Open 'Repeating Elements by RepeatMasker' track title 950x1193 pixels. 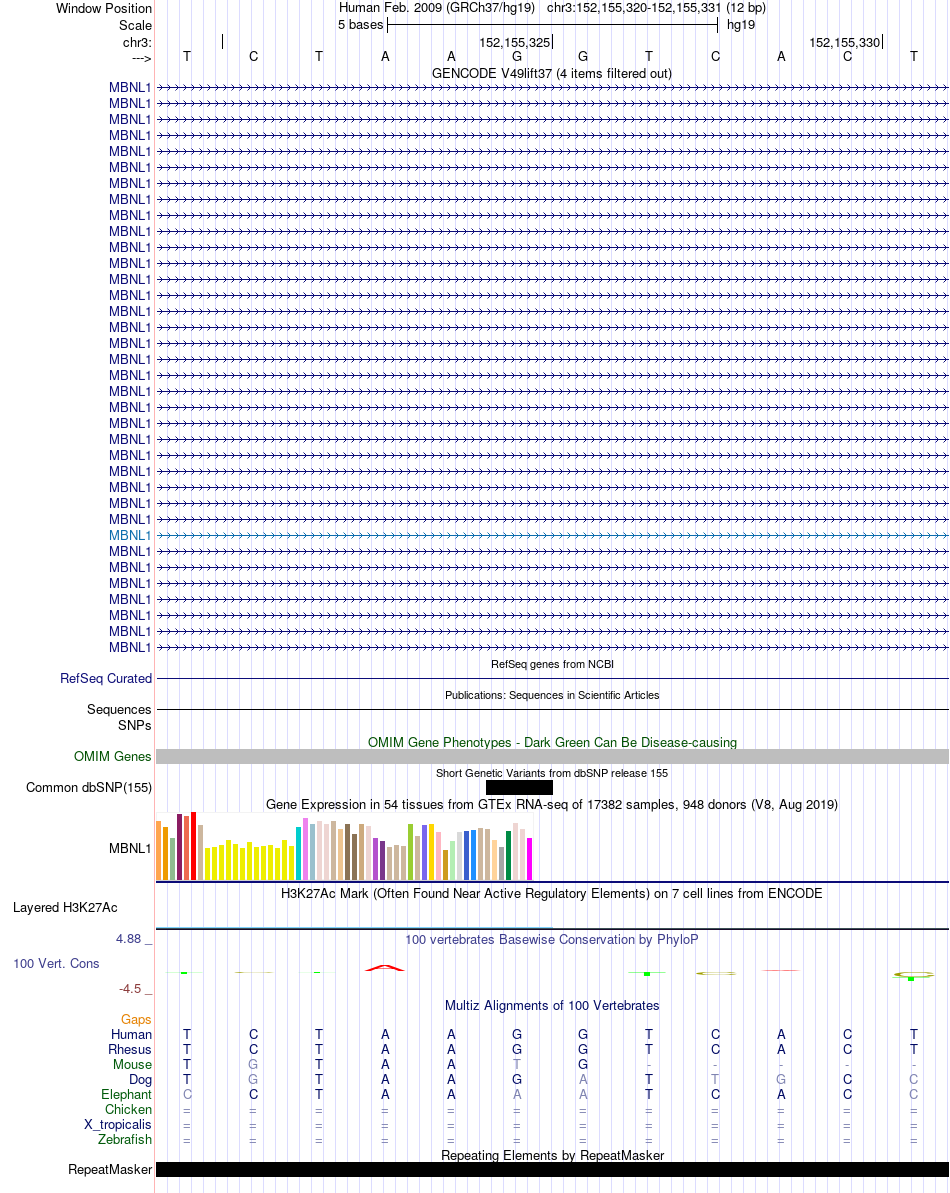pyautogui.click(x=552, y=1156)
